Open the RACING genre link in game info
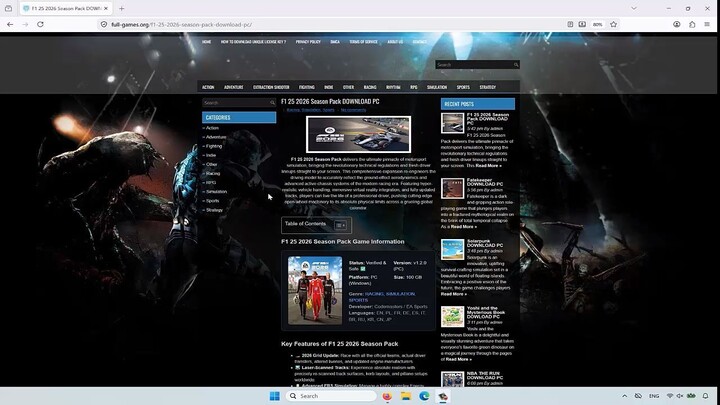Image resolution: width=720 pixels, height=405 pixels. (374, 294)
